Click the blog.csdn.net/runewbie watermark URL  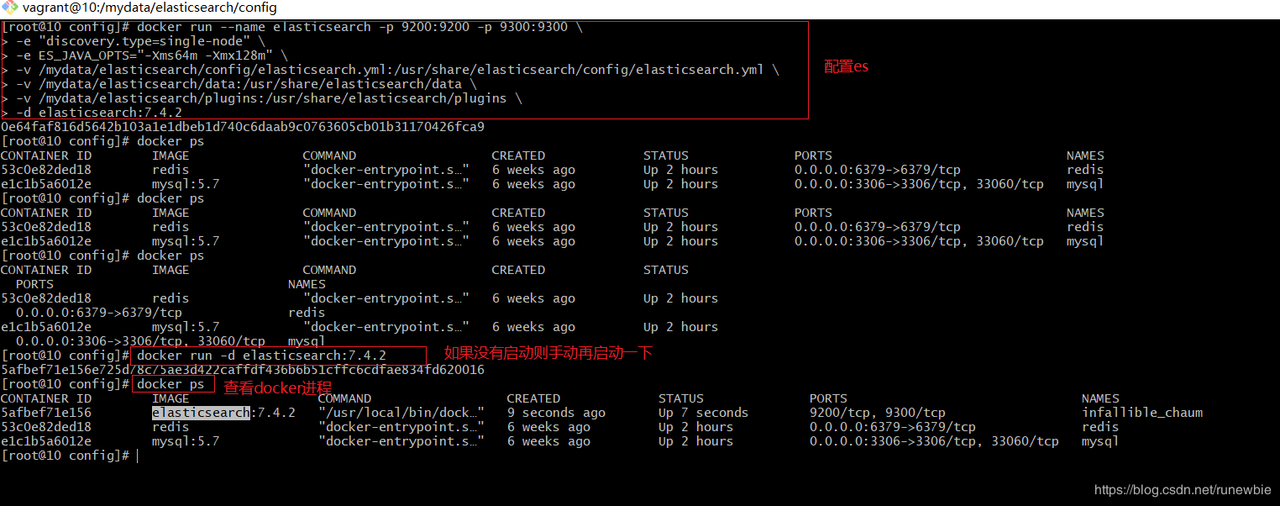(x=1183, y=490)
